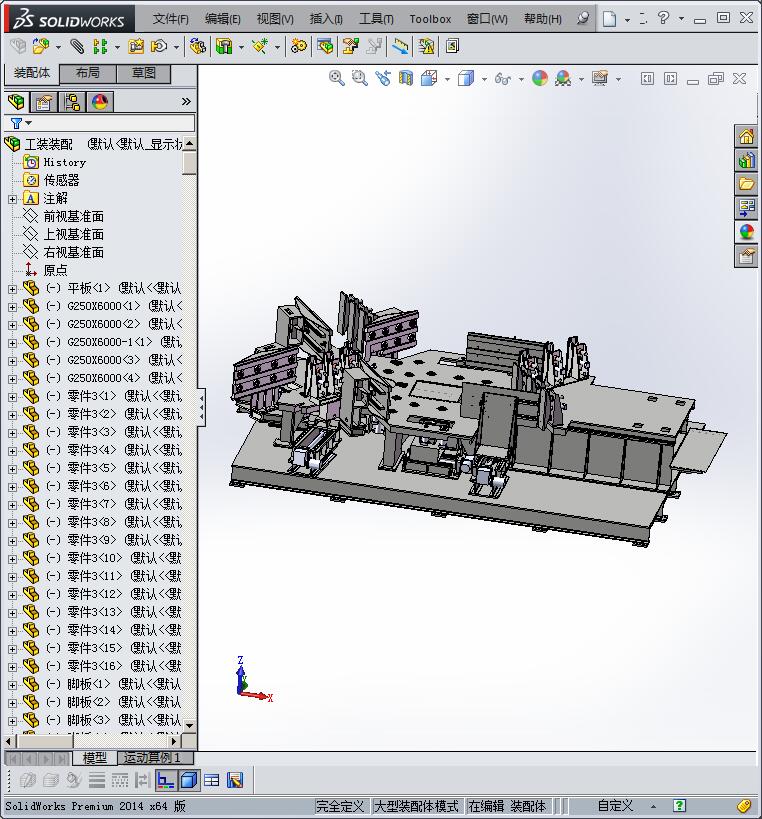Click the Section View icon
This screenshot has width=762, height=819.
tap(406, 78)
